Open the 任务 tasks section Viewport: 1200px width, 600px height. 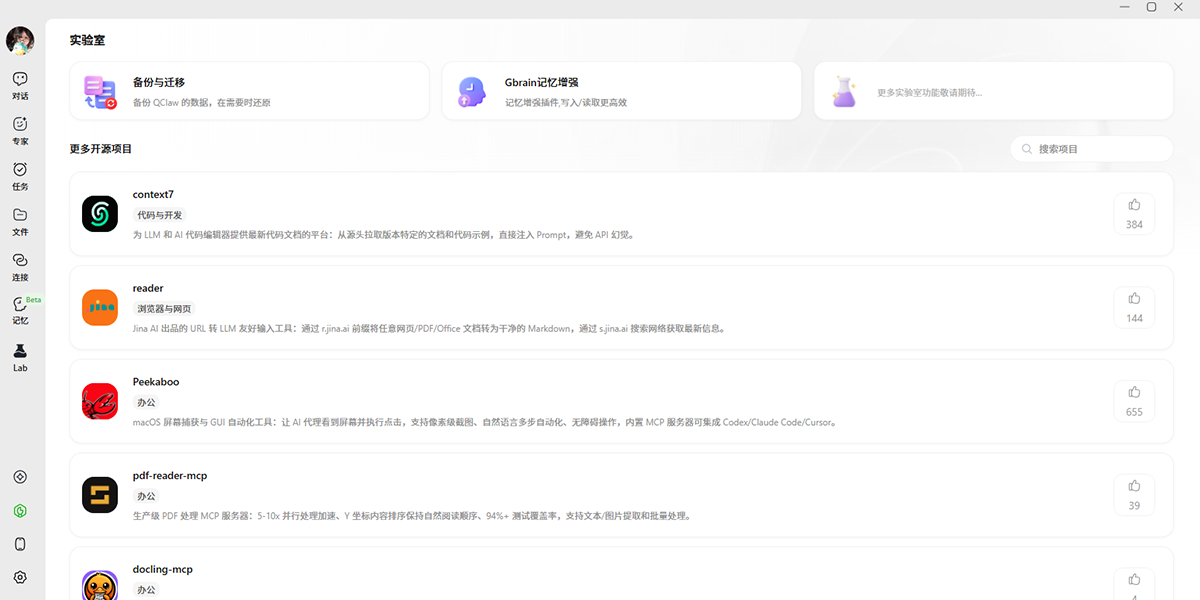20,176
